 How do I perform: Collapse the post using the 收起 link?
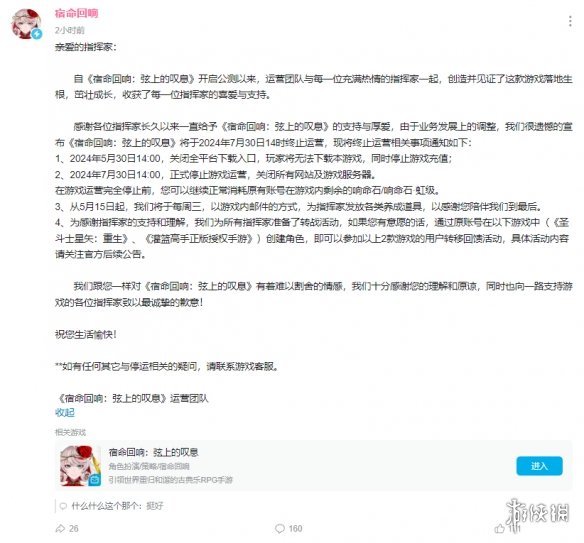click(65, 412)
